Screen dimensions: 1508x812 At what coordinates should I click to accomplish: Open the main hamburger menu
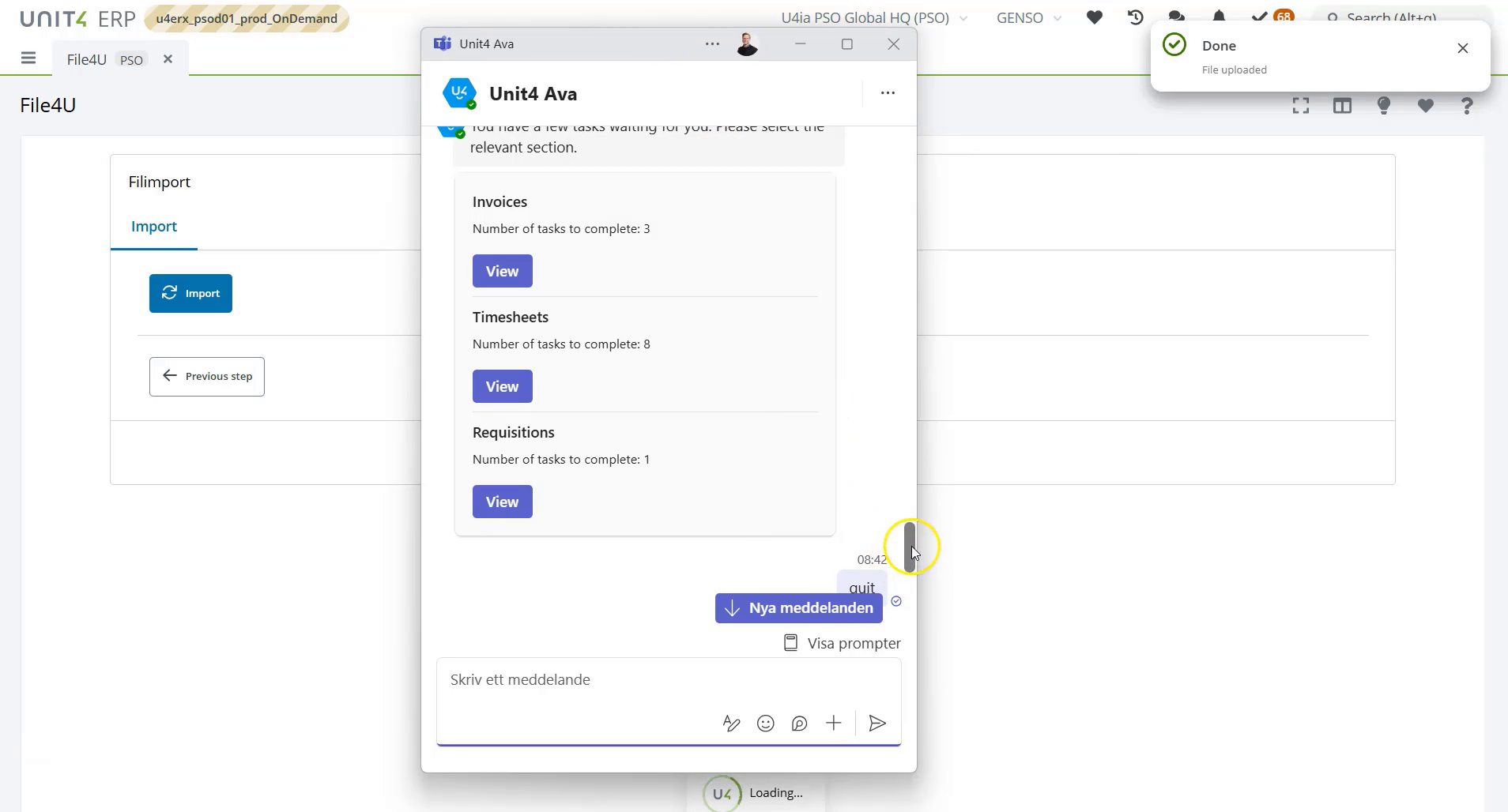[x=29, y=58]
